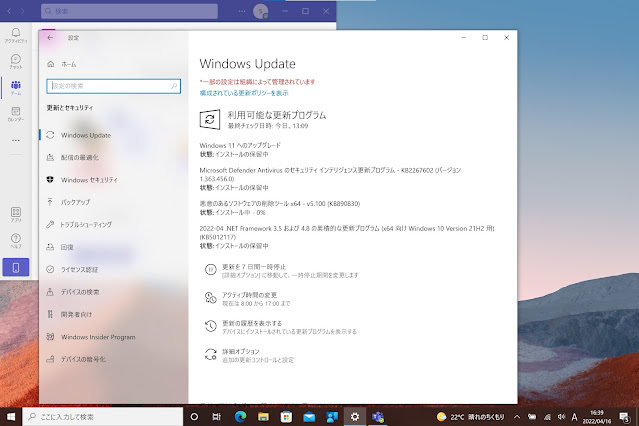Launch Microsoft Edge from taskbar
This screenshot has width=639, height=426.
click(x=240, y=417)
